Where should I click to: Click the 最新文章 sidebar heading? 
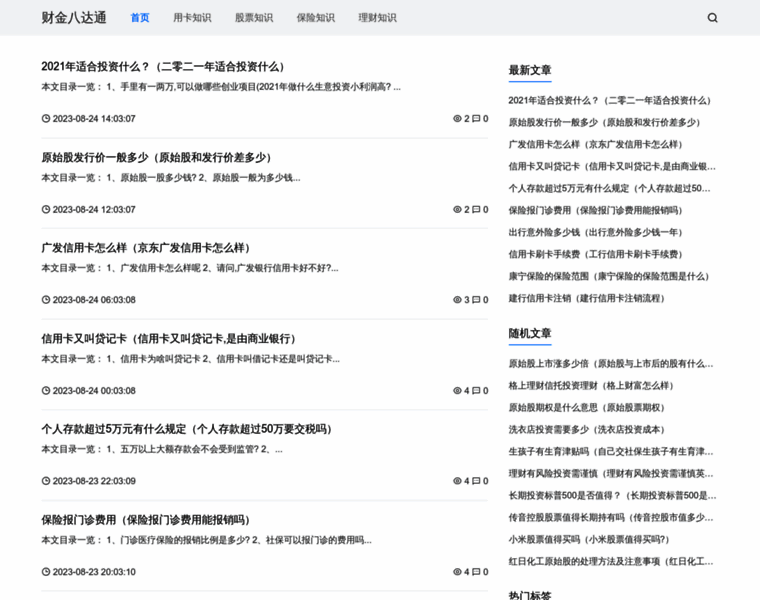tap(530, 70)
